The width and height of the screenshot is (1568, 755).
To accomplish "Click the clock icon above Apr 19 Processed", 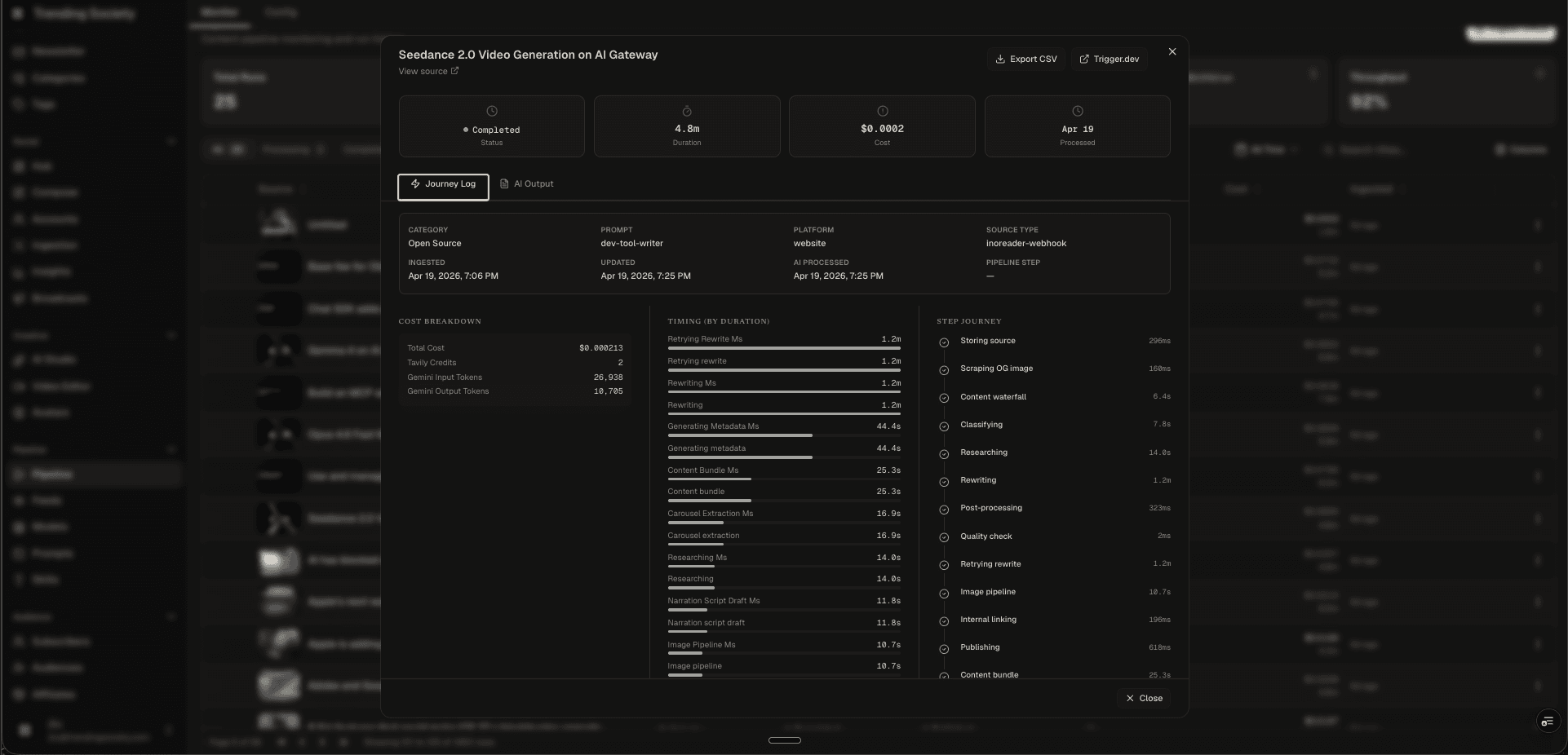I will (x=1077, y=111).
